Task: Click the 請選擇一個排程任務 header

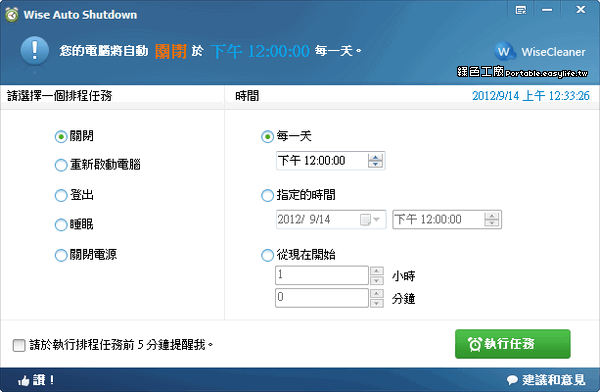Action: pyautogui.click(x=60, y=96)
